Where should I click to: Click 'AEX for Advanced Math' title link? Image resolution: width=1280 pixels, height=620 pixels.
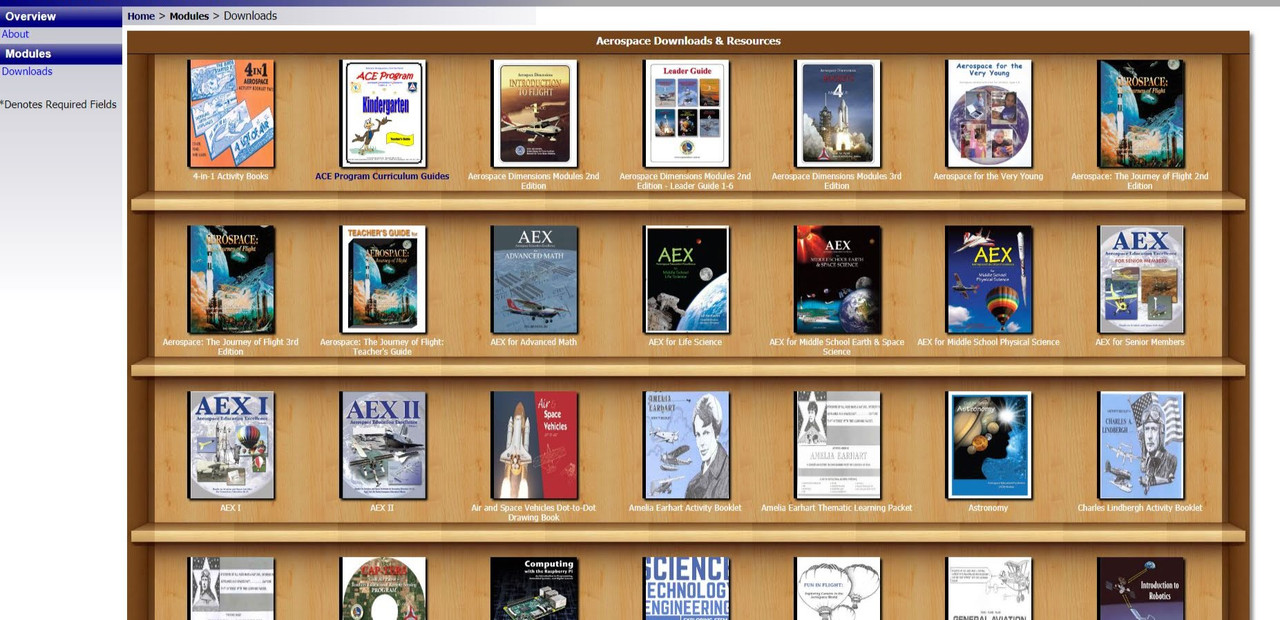534,342
